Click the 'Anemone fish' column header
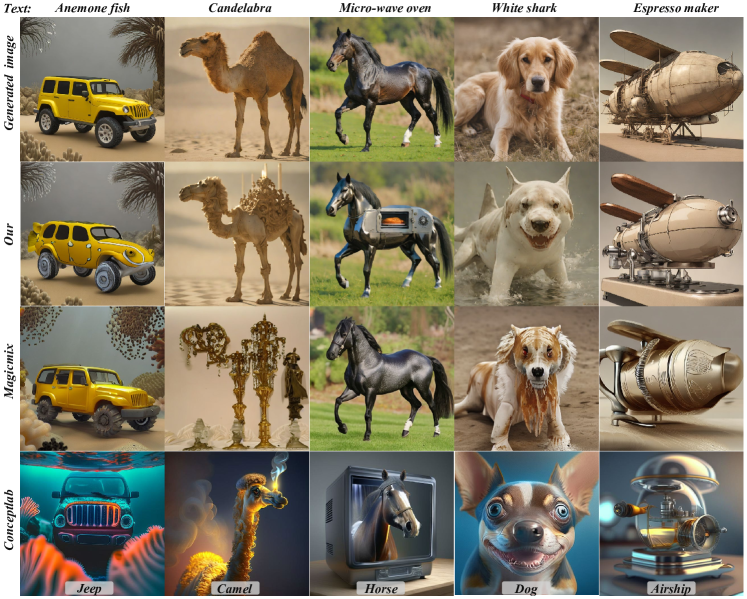This screenshot has width=747, height=599. point(93,9)
